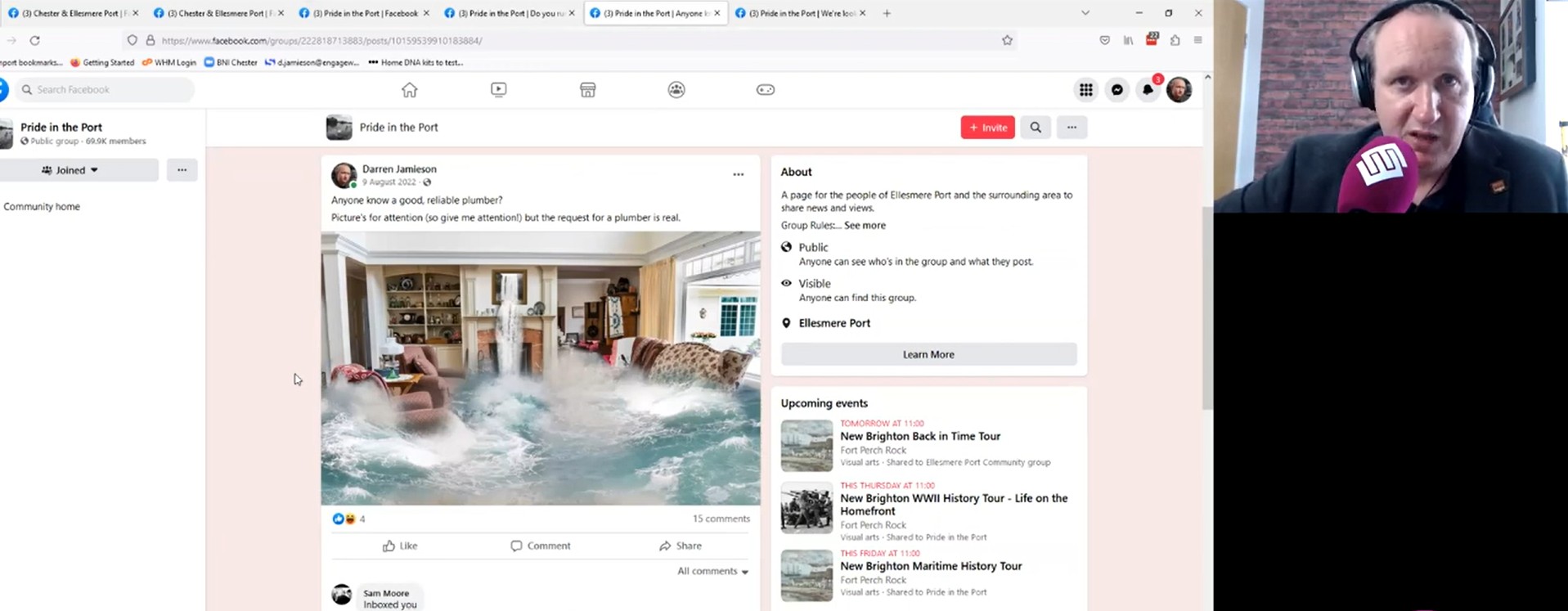Screen dimensions: 1568x611
Task: Open the post options three-dots menu
Action: click(x=738, y=174)
